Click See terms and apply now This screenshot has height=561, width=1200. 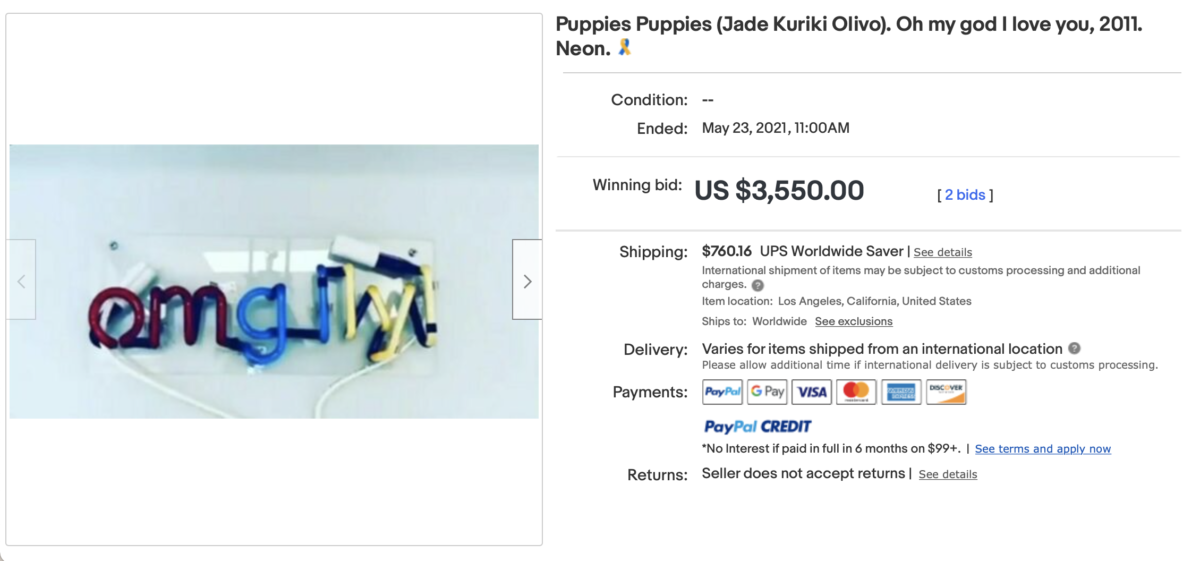(1042, 449)
